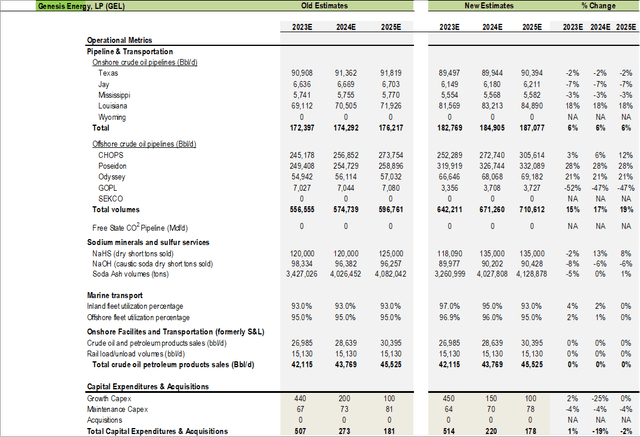Image resolution: width=640 pixels, height=437 pixels.
Task: Click Soda Ash volumes (tons) label
Action: (131, 274)
